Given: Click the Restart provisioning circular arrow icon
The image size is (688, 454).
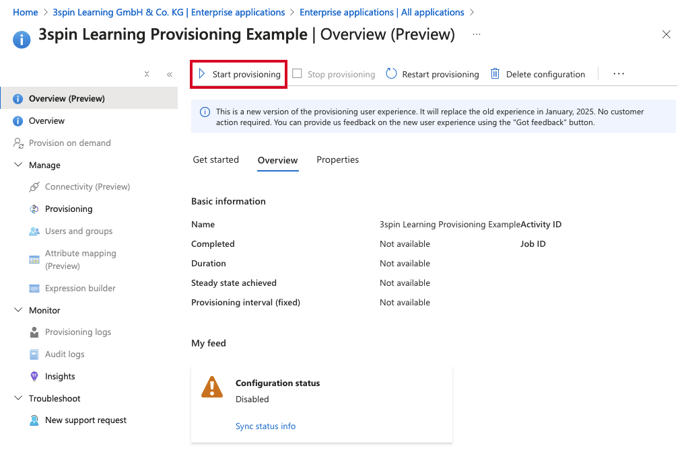Looking at the screenshot, I should [x=391, y=74].
